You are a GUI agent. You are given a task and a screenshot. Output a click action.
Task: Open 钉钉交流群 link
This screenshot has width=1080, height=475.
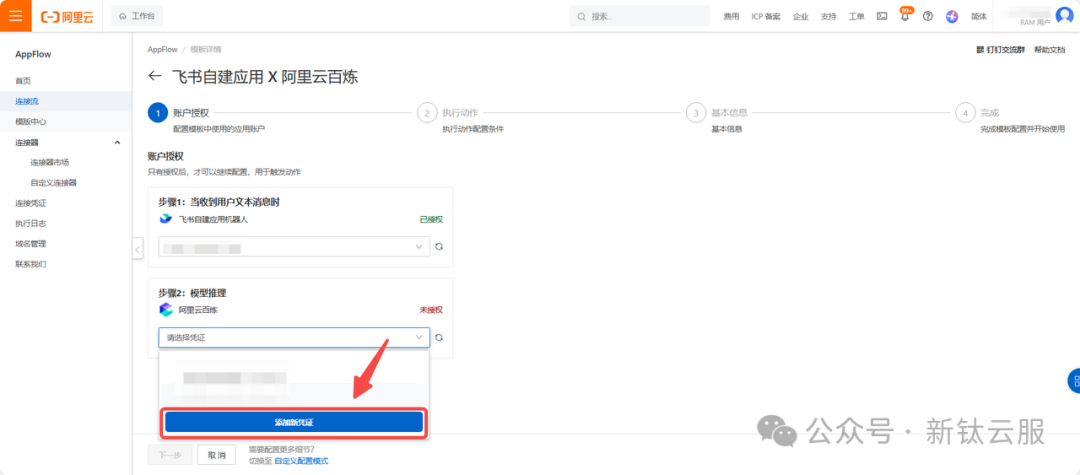coord(1000,50)
